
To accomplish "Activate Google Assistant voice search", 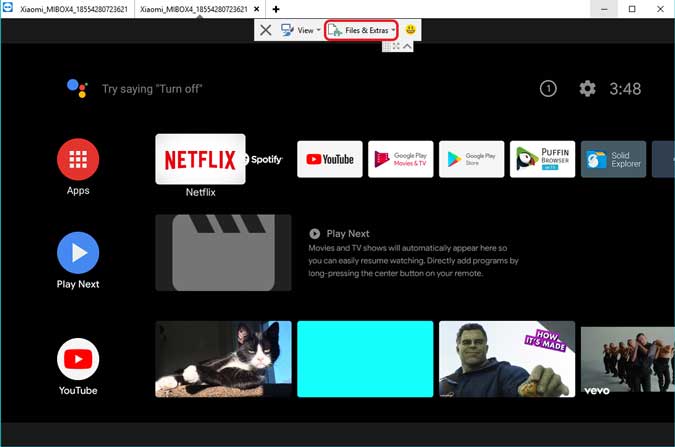I will 77,88.
